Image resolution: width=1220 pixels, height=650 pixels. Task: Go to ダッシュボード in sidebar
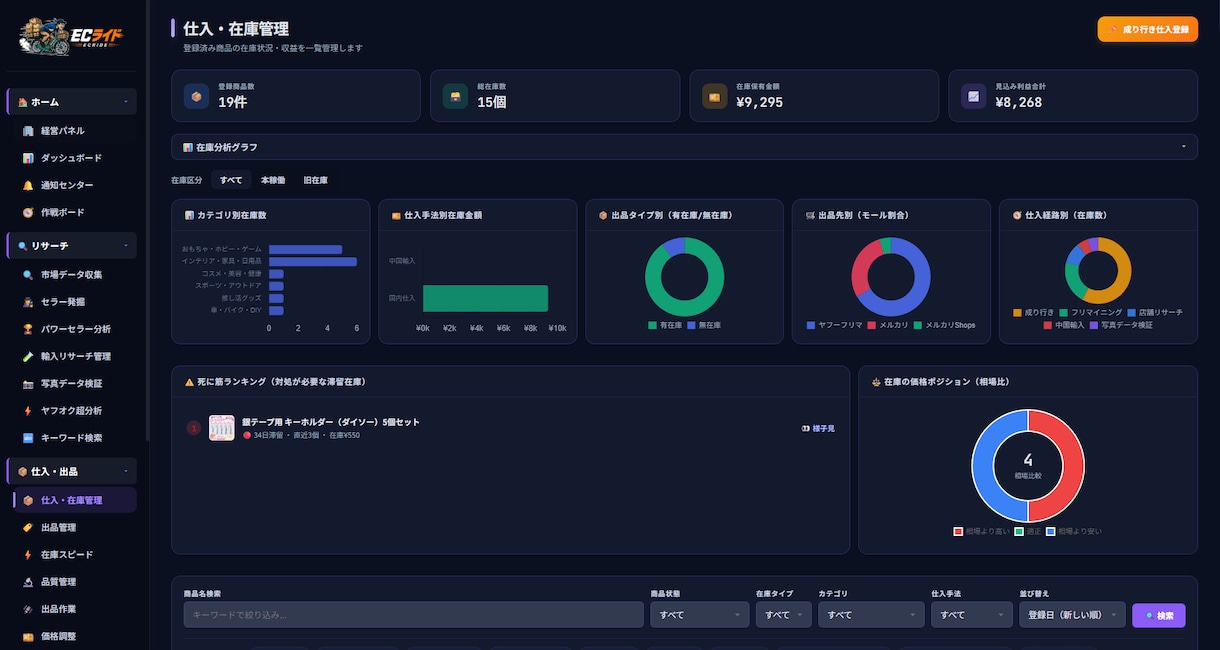[x=72, y=158]
